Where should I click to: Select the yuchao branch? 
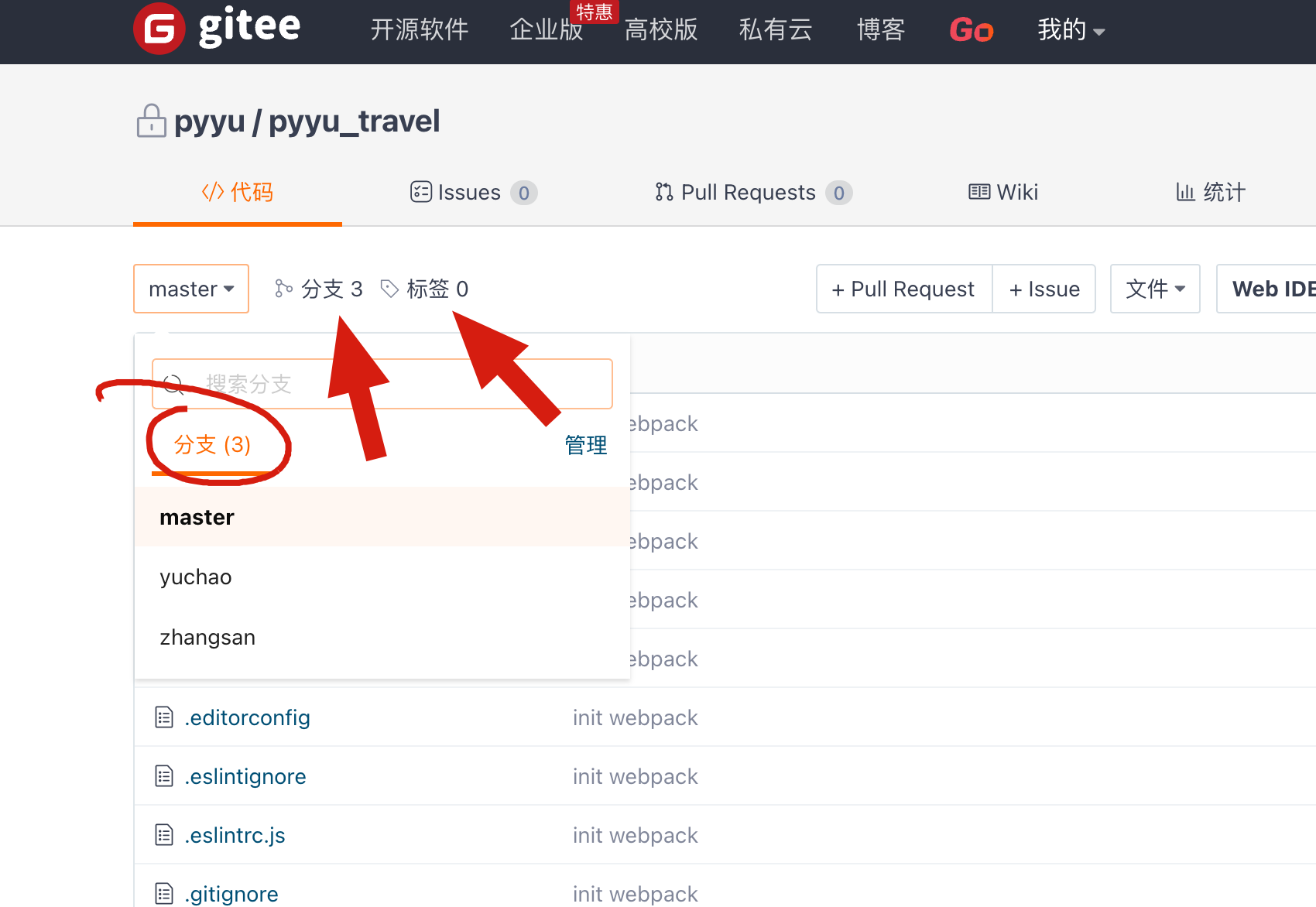(x=196, y=577)
